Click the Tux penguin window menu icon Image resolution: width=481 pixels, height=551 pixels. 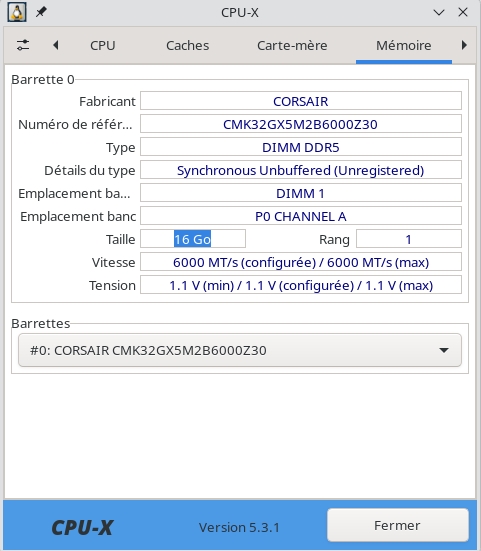coord(17,12)
